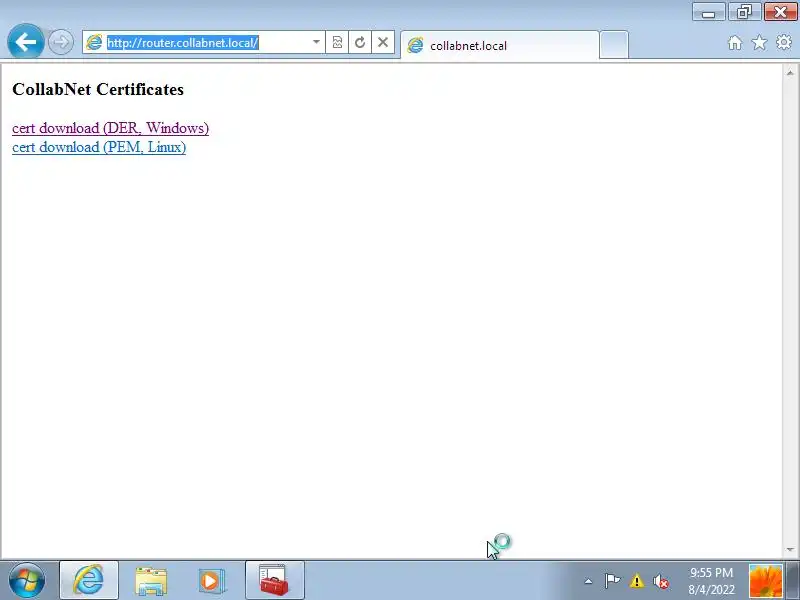Go to the browser Home page icon
The height and width of the screenshot is (600, 800).
pyautogui.click(x=735, y=43)
